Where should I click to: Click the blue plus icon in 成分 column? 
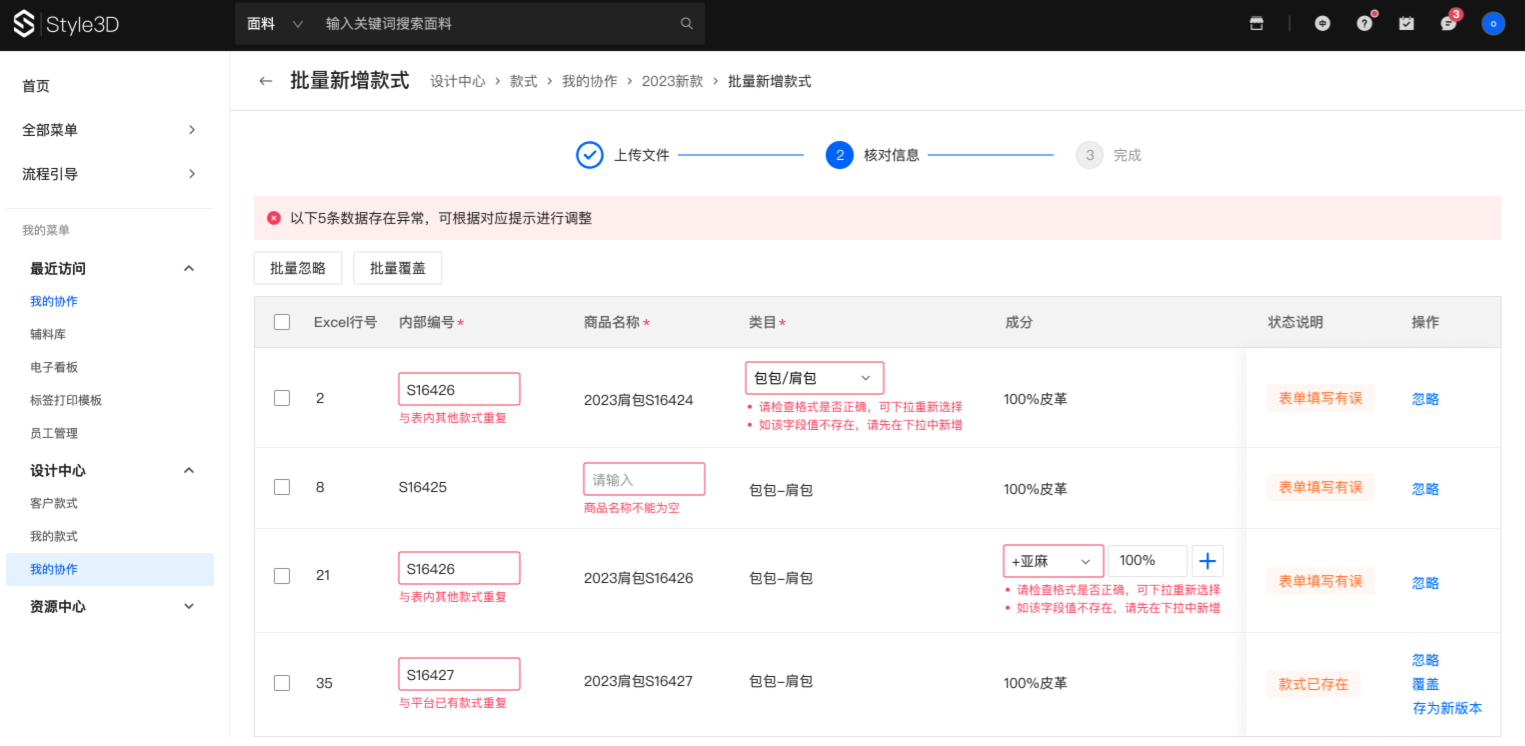1207,561
